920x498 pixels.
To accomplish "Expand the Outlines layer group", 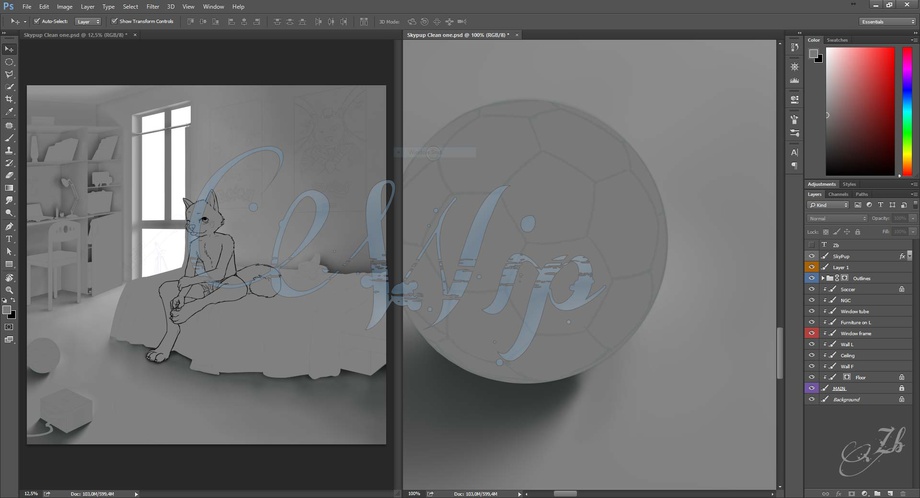I will coord(823,278).
